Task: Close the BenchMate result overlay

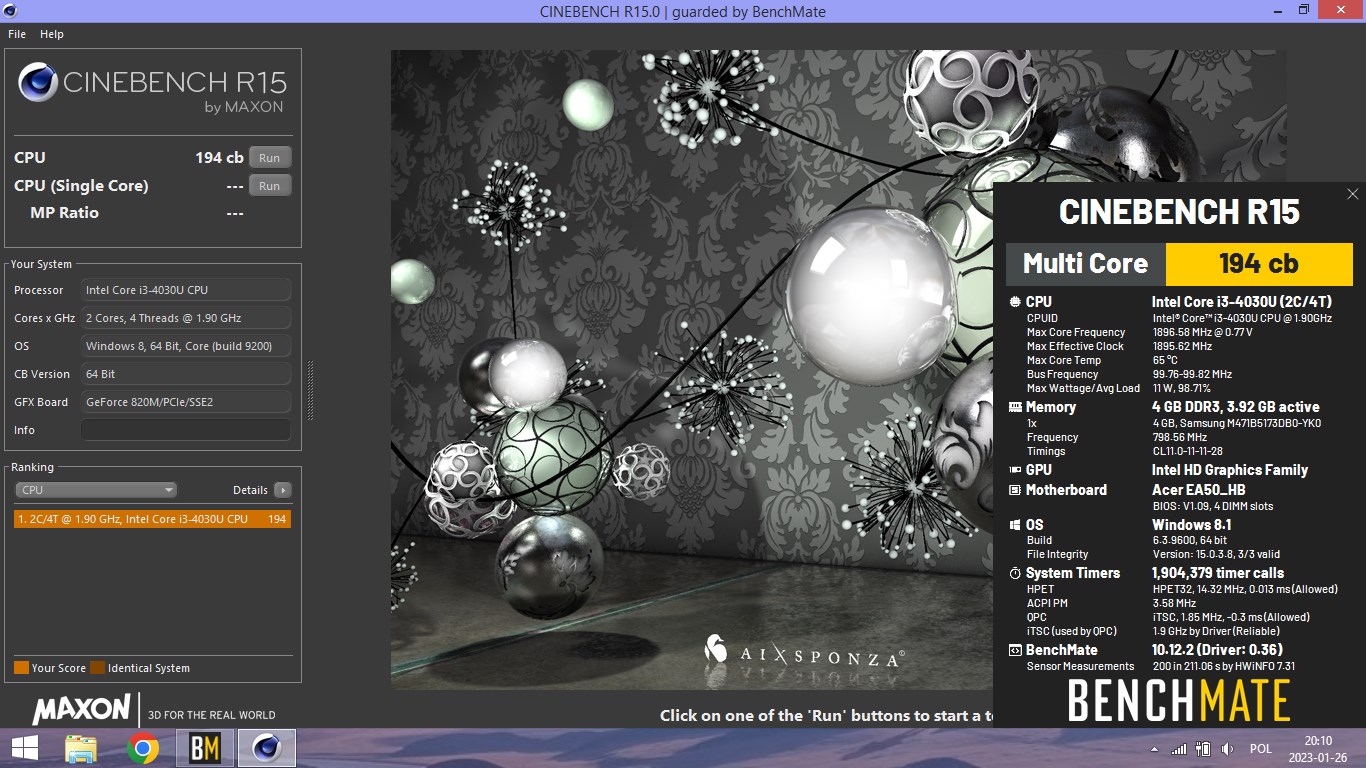Action: [1353, 194]
